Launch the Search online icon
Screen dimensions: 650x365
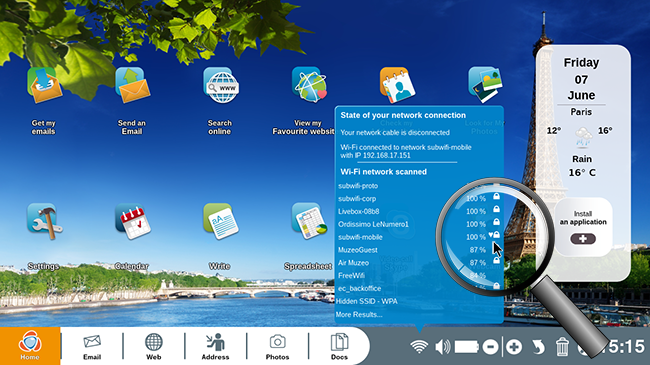(221, 85)
